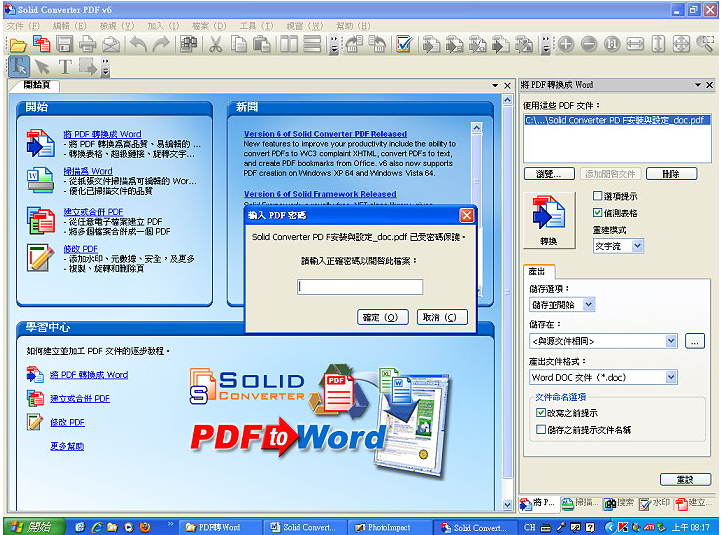Click the 取消 (C) button in password dialog
Image resolution: width=722 pixels, height=535 pixels.
click(x=442, y=317)
